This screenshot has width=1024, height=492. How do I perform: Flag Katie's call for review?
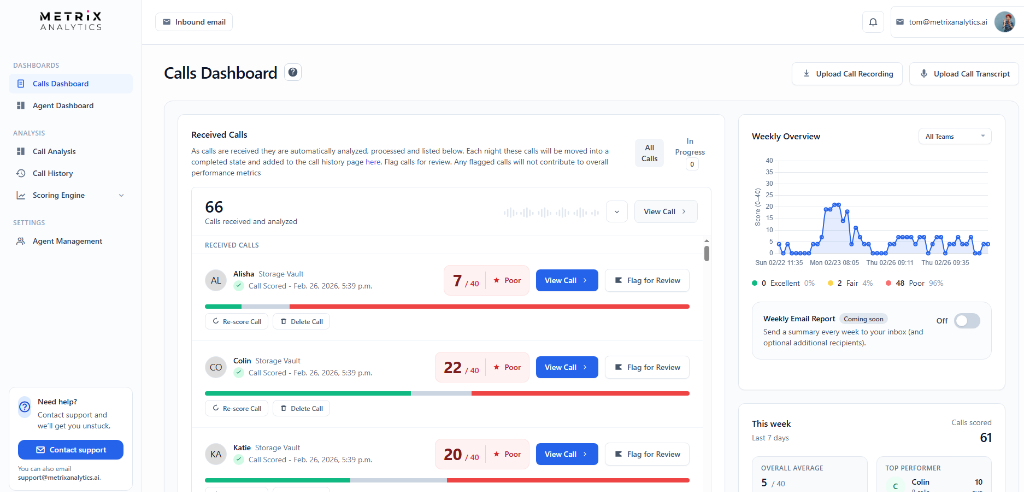tap(647, 454)
